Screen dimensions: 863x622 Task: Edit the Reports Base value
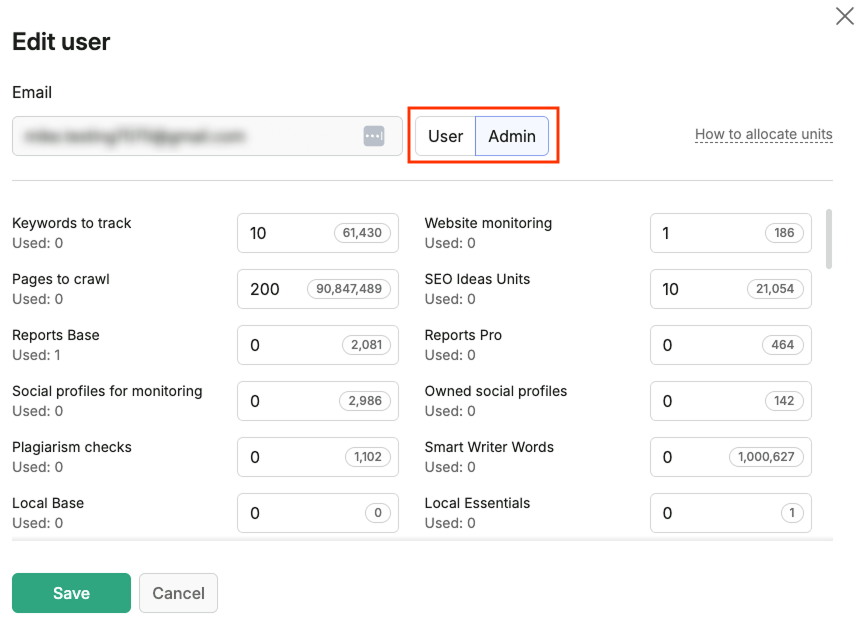[318, 345]
